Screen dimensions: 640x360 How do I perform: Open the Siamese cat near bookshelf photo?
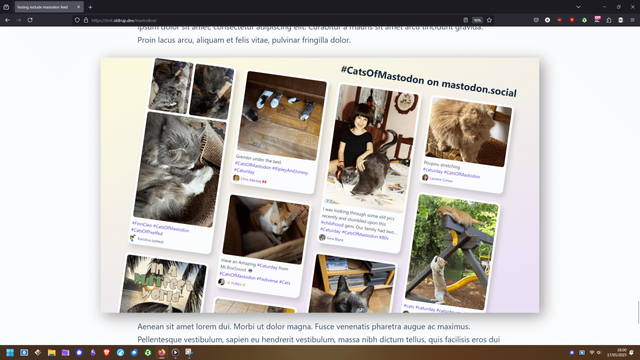click(x=352, y=284)
